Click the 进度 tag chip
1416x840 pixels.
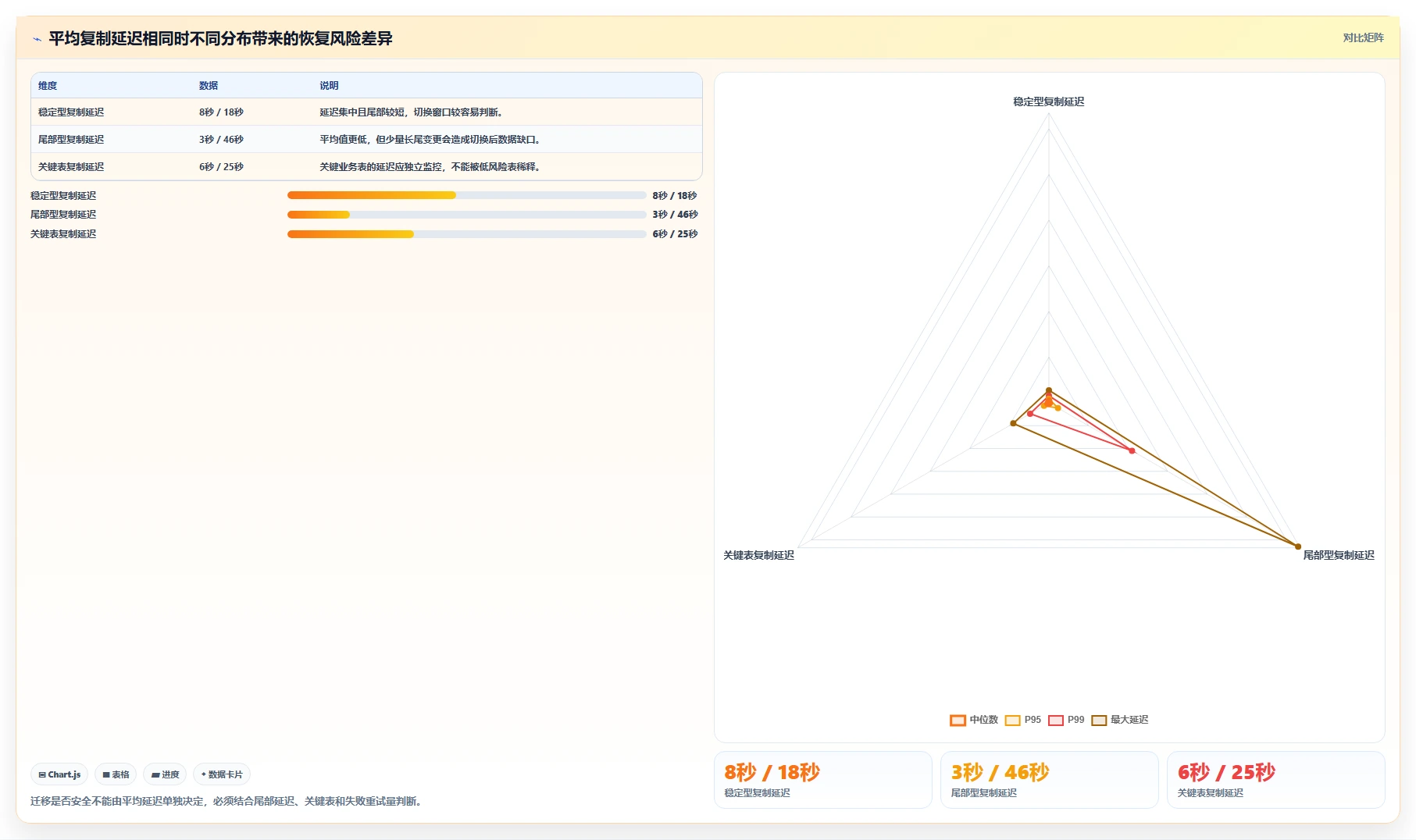point(165,774)
